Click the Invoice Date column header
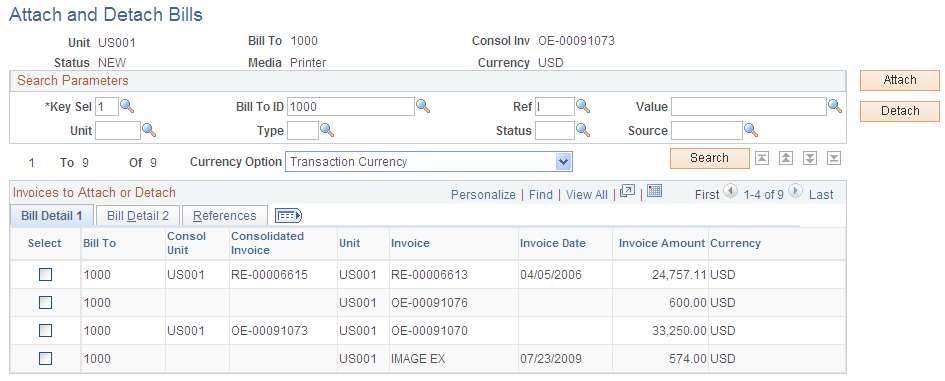The width and height of the screenshot is (945, 381). [x=553, y=243]
